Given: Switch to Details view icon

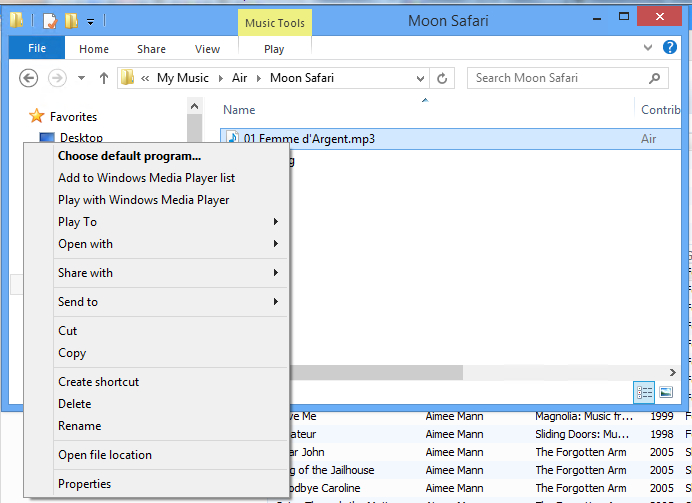Looking at the screenshot, I should click(x=645, y=392).
